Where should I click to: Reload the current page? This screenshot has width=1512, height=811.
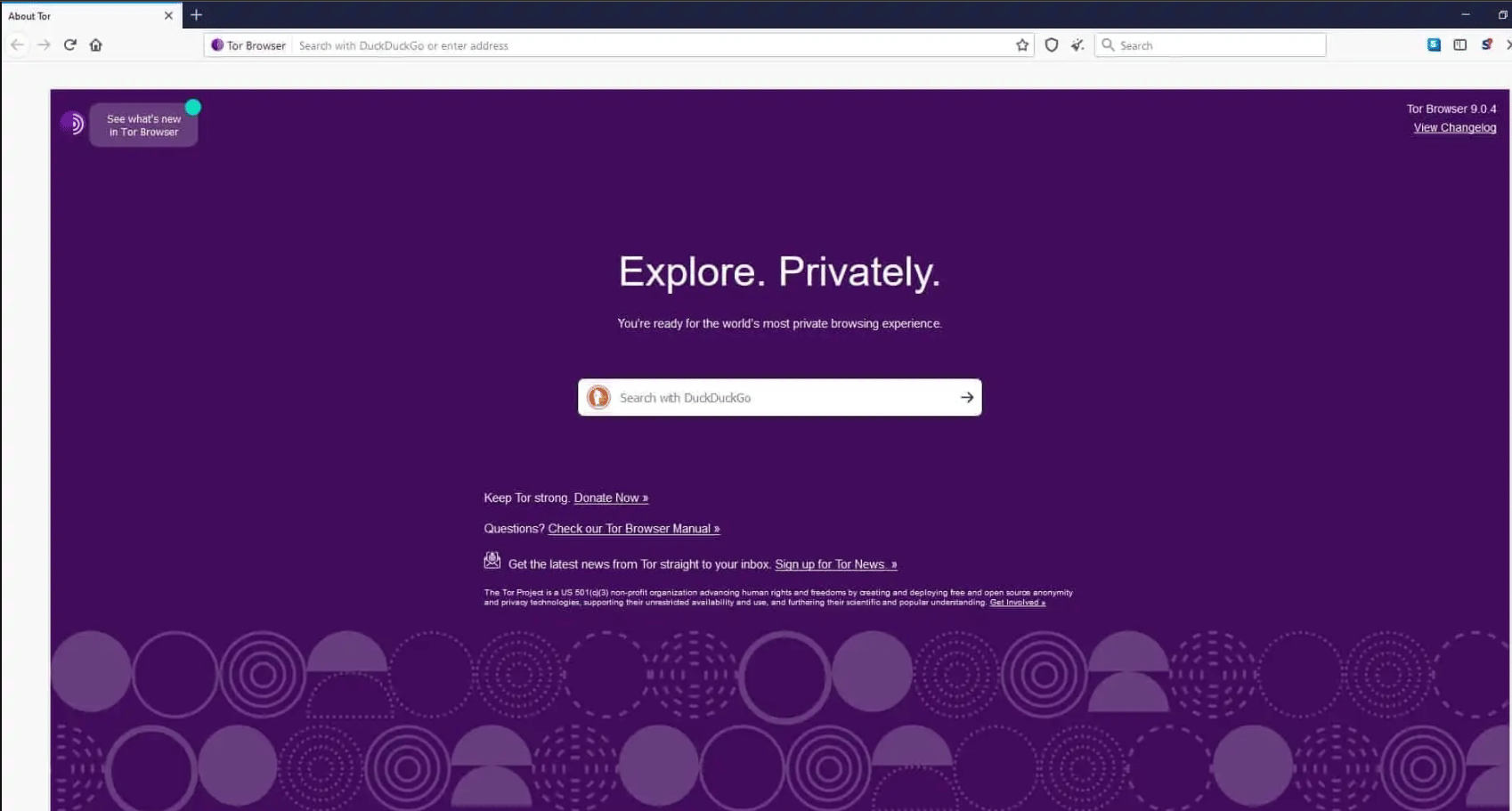coord(70,45)
